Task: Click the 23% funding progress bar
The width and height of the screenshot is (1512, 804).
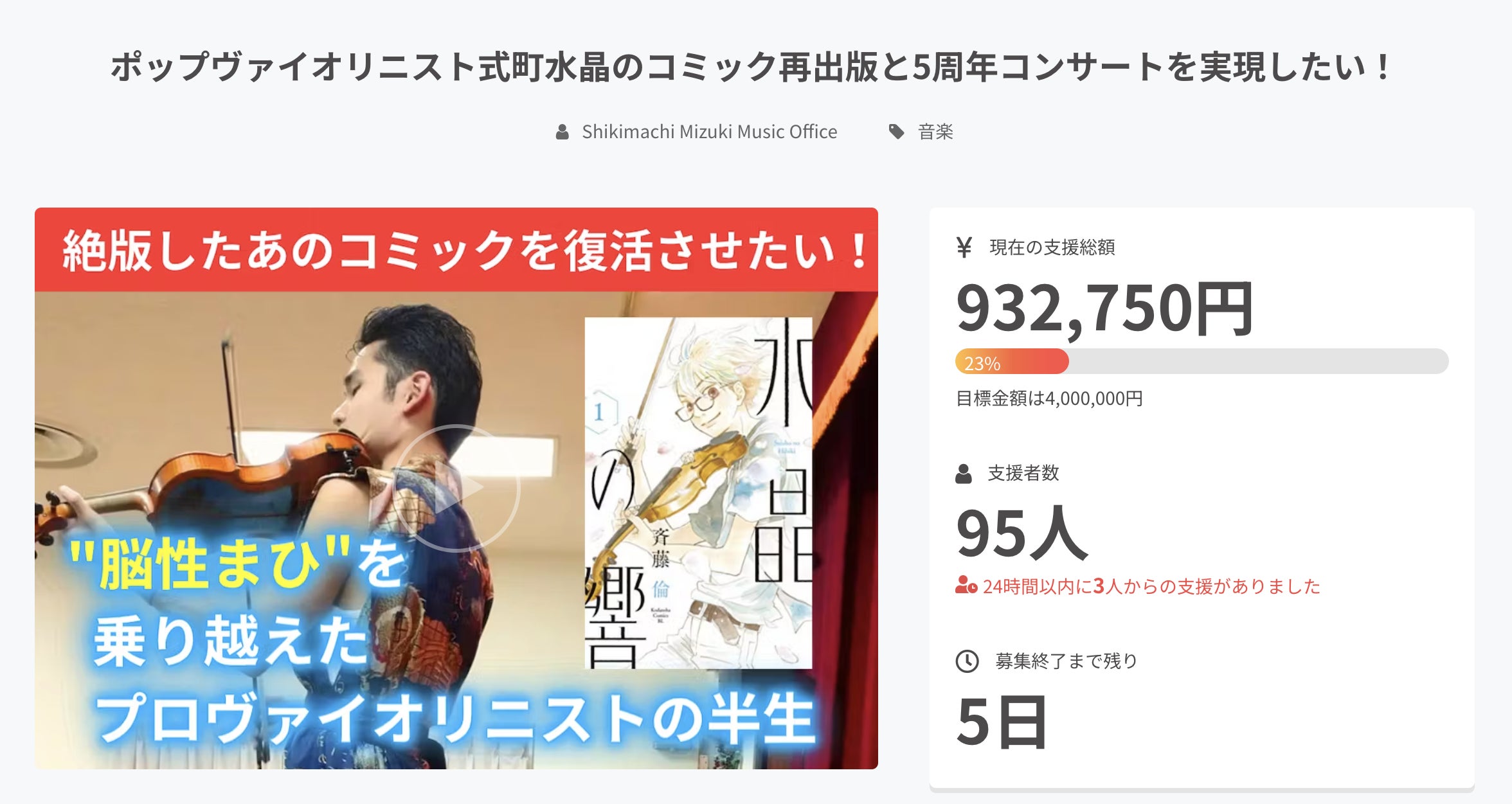Action: (1201, 362)
